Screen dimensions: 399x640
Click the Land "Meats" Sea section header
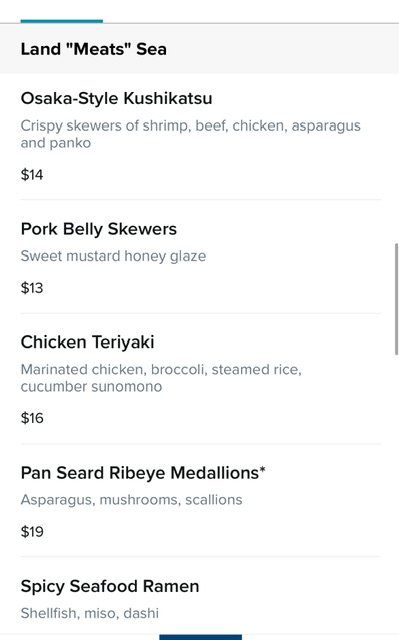[93, 49]
